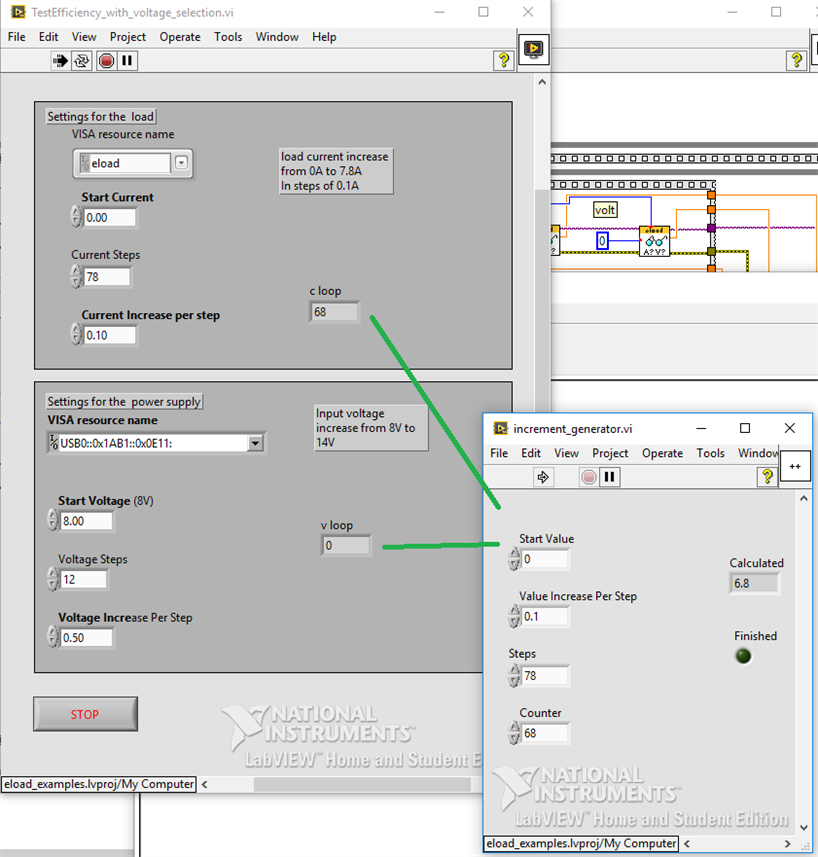
Task: Toggle the Finished LED indicator
Action: coord(743,657)
